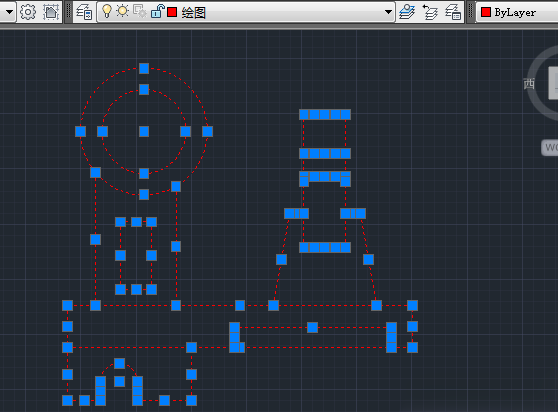Image resolution: width=558 pixels, height=412 pixels.
Task: Open the workspace settings gear icon
Action: pos(28,12)
